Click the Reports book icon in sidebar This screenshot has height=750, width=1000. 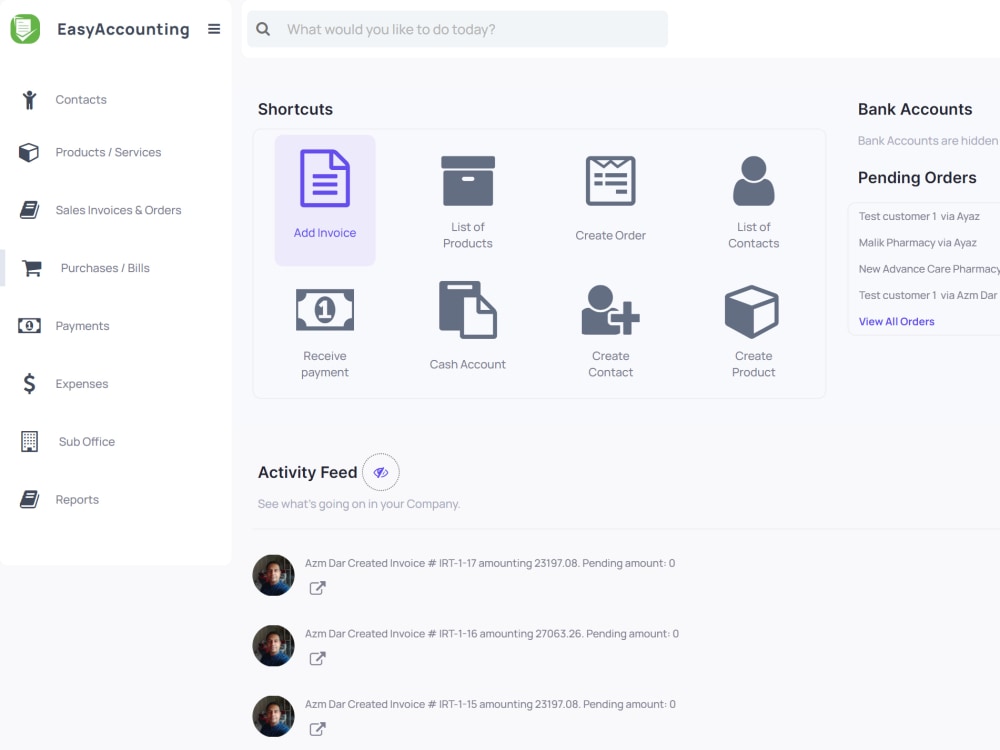pos(29,499)
